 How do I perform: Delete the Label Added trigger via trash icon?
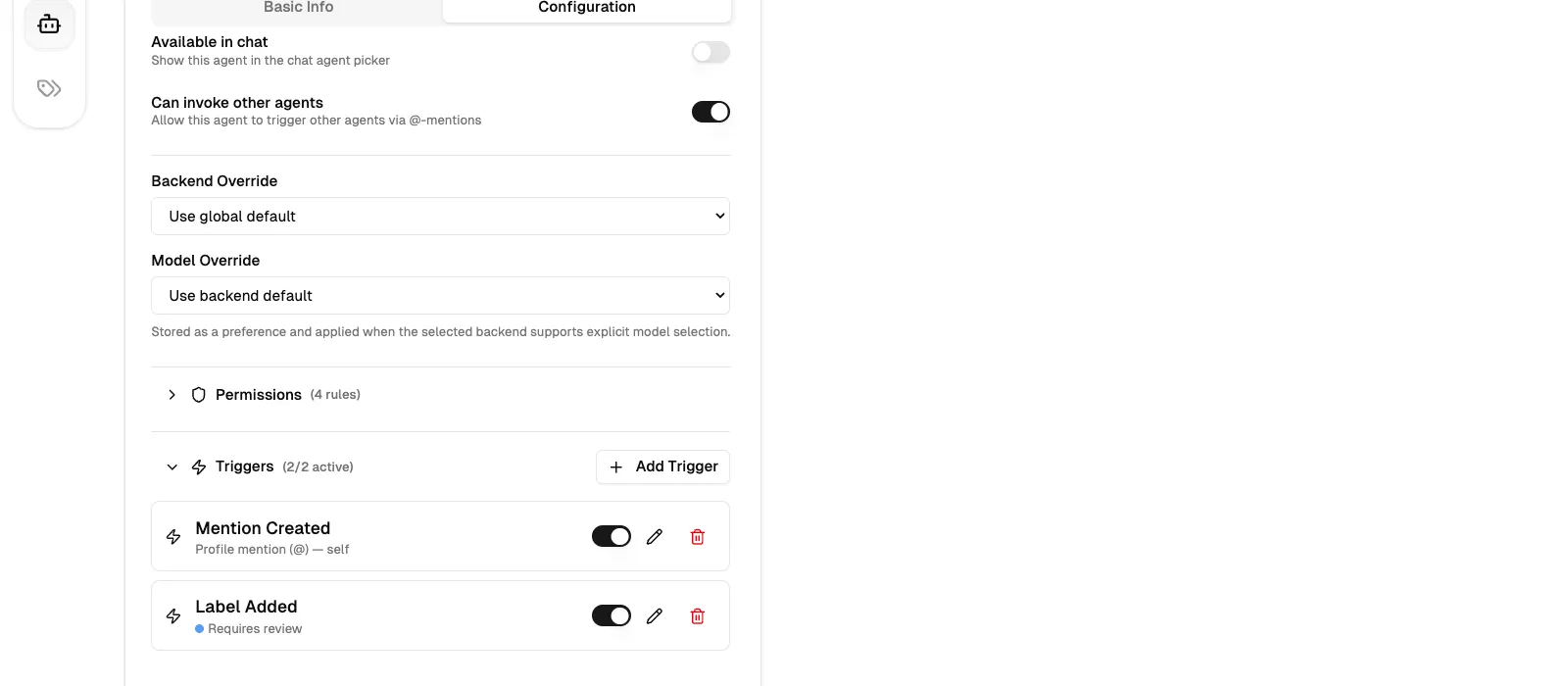tap(697, 615)
